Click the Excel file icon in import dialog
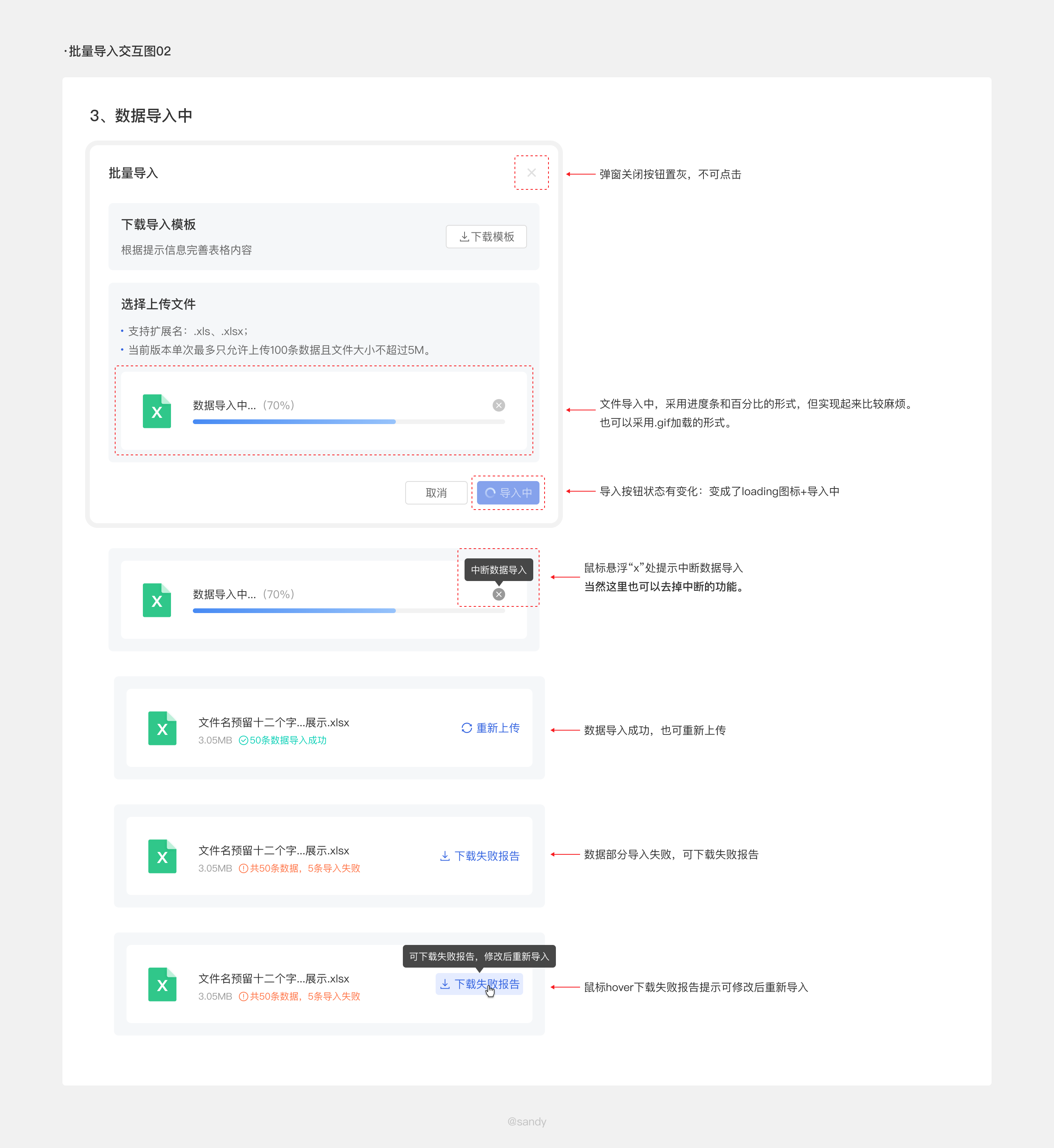Screen dimensions: 1054x1148 [157, 412]
